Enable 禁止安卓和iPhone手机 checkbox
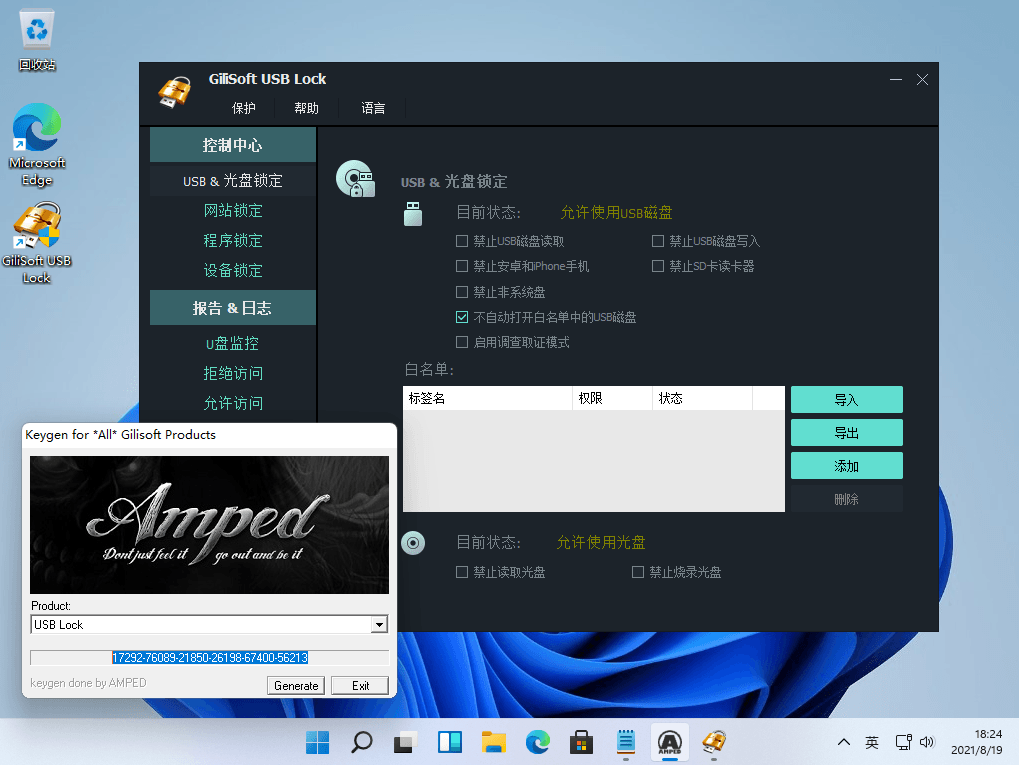 [x=462, y=266]
